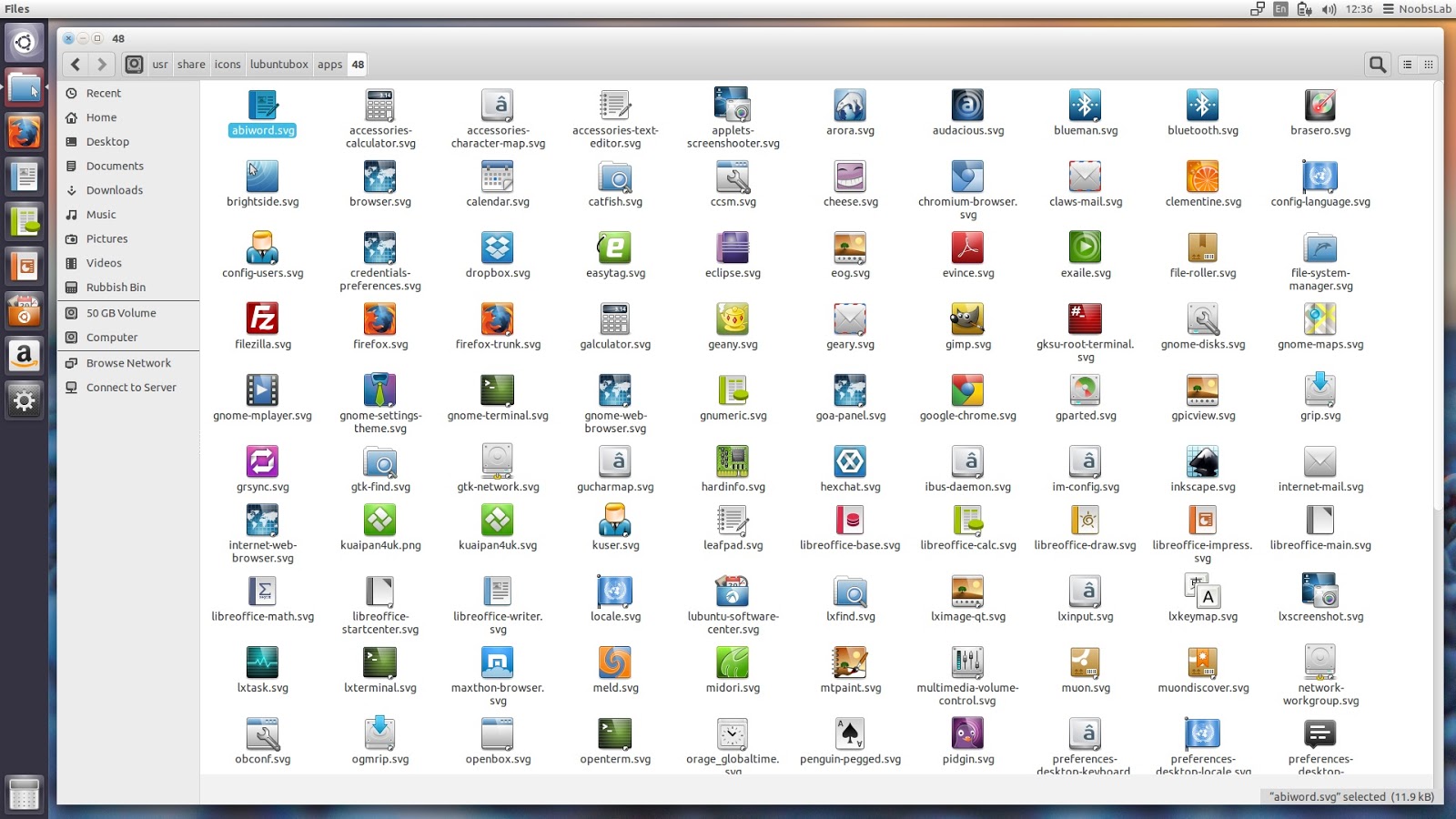
Task: Select the inkscape.svg icon
Action: pos(1202,463)
